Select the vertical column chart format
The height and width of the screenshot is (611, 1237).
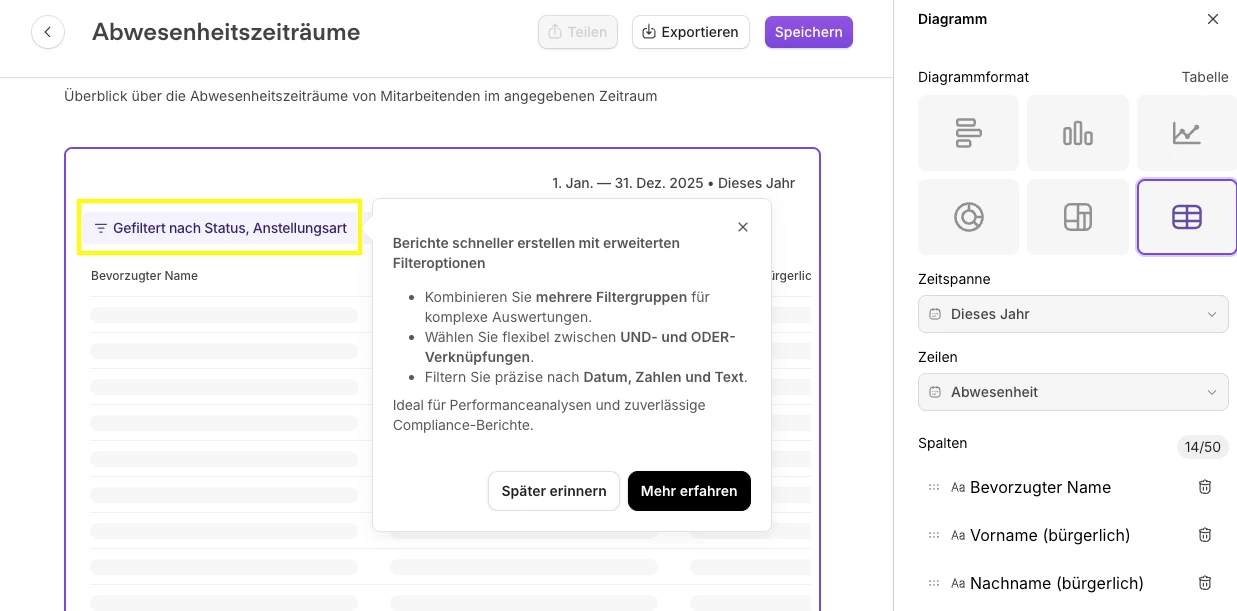point(1077,133)
